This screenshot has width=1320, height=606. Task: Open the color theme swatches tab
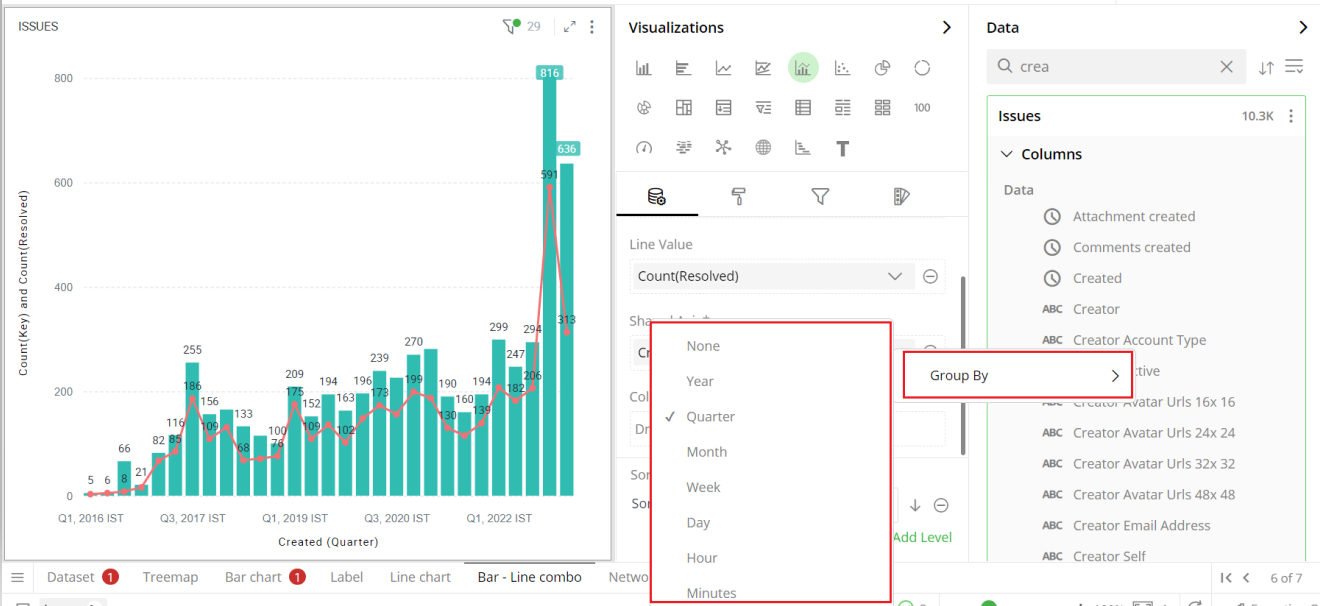[901, 197]
